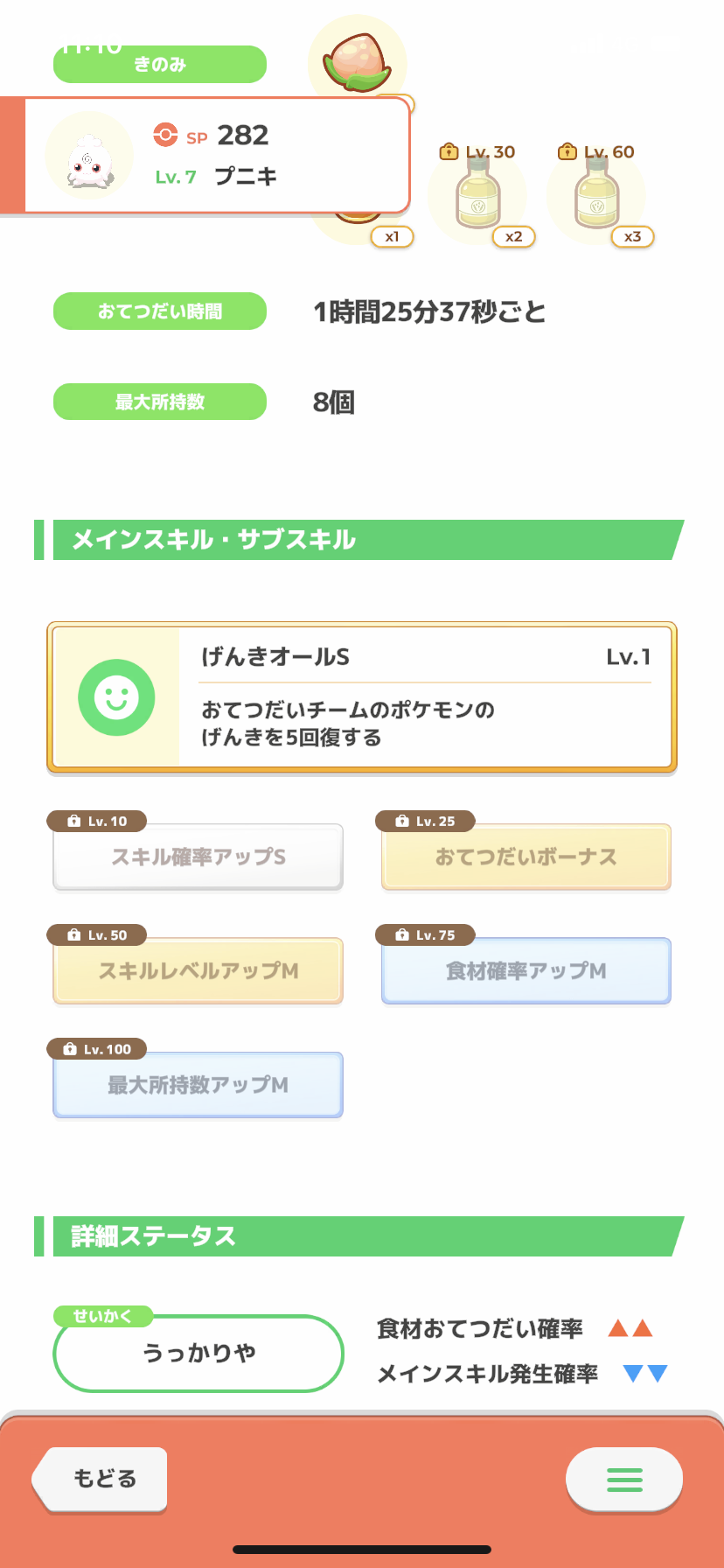Viewport: 724px width, 1568px height.
Task: Tap the red SP Poké Ball icon
Action: 165,136
